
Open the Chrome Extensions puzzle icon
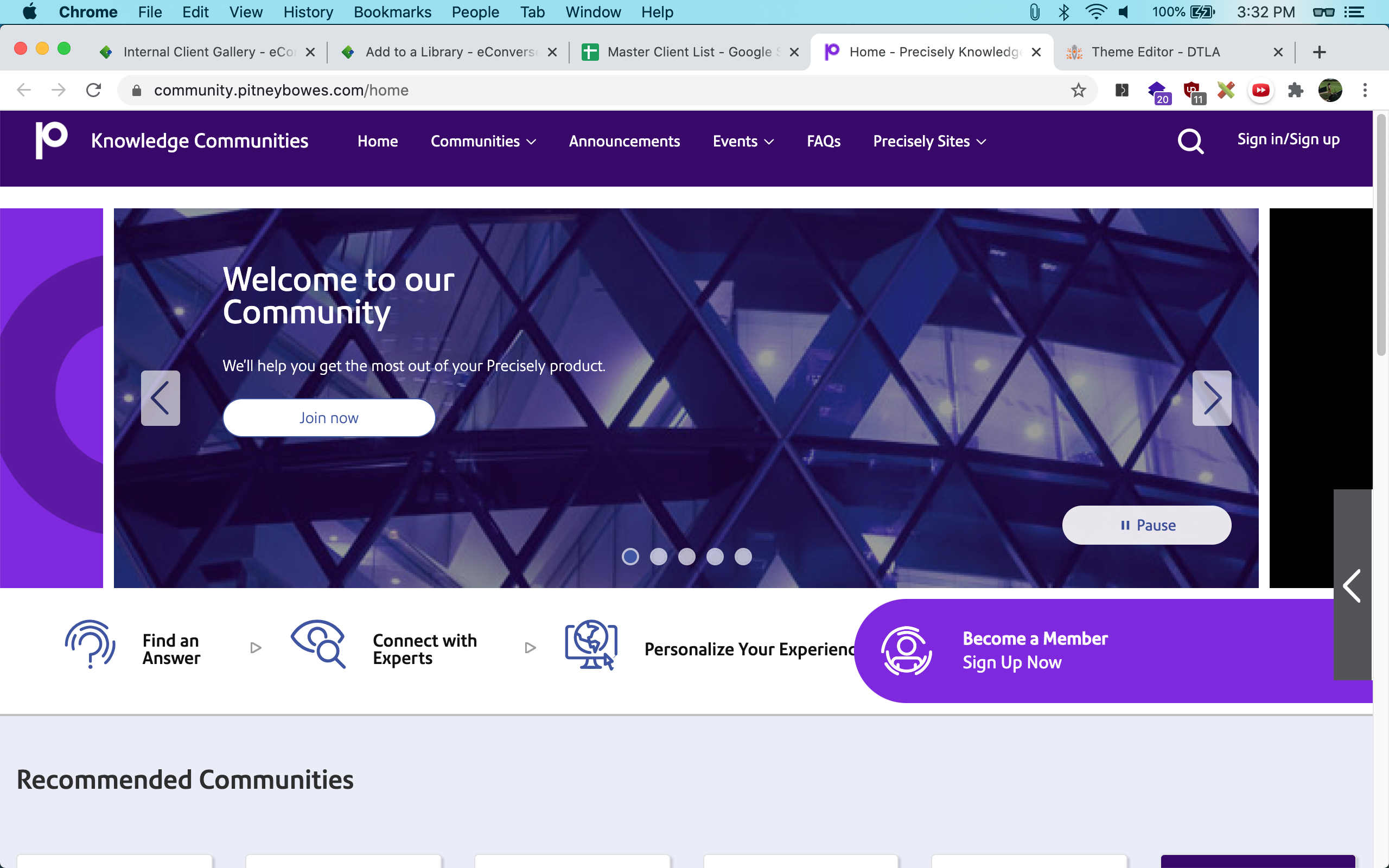[x=1295, y=90]
